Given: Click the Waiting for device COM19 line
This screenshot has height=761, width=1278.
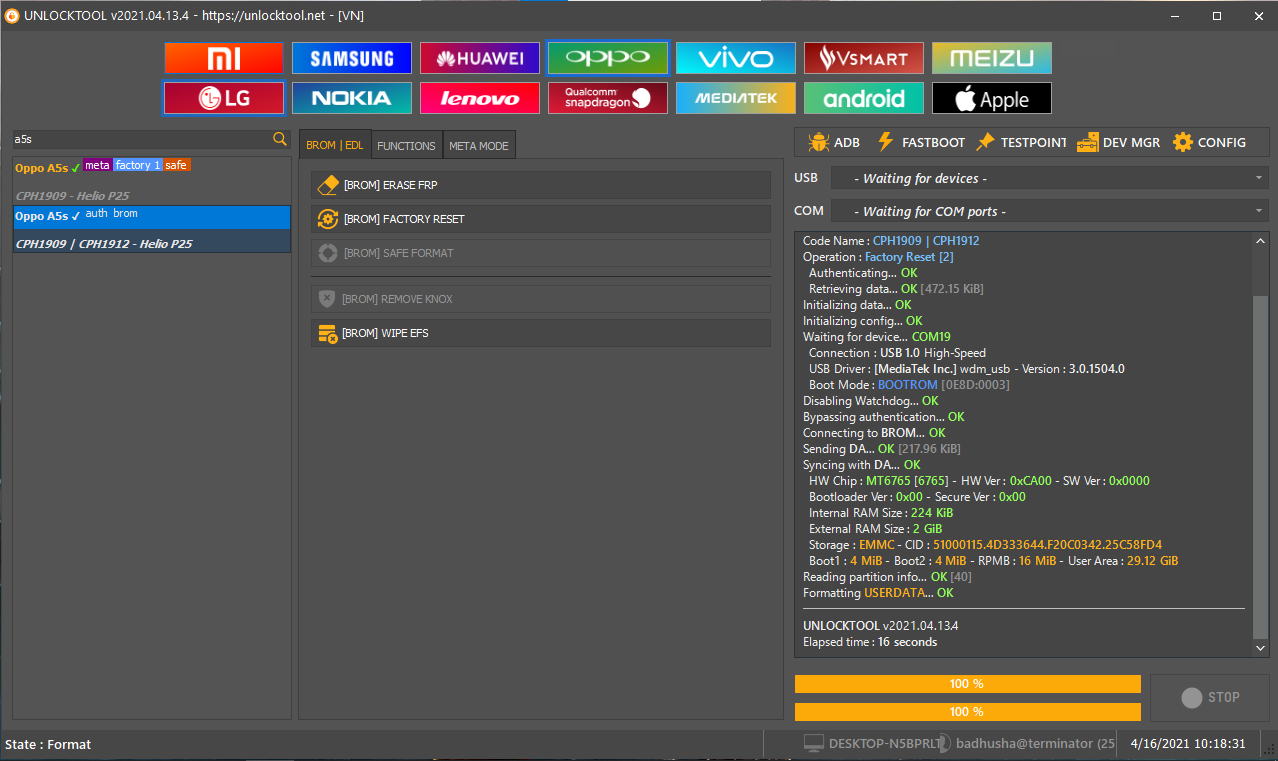Looking at the screenshot, I should (877, 337).
